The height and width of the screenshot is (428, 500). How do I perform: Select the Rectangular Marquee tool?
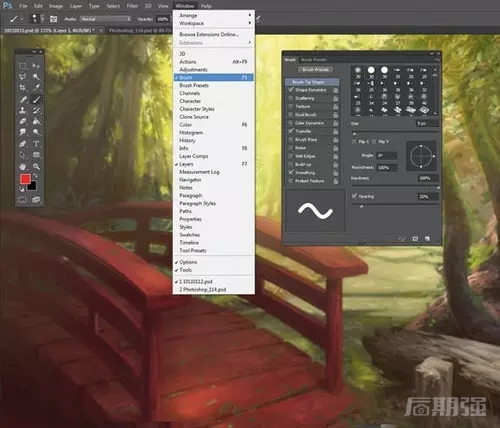pyautogui.click(x=22, y=66)
